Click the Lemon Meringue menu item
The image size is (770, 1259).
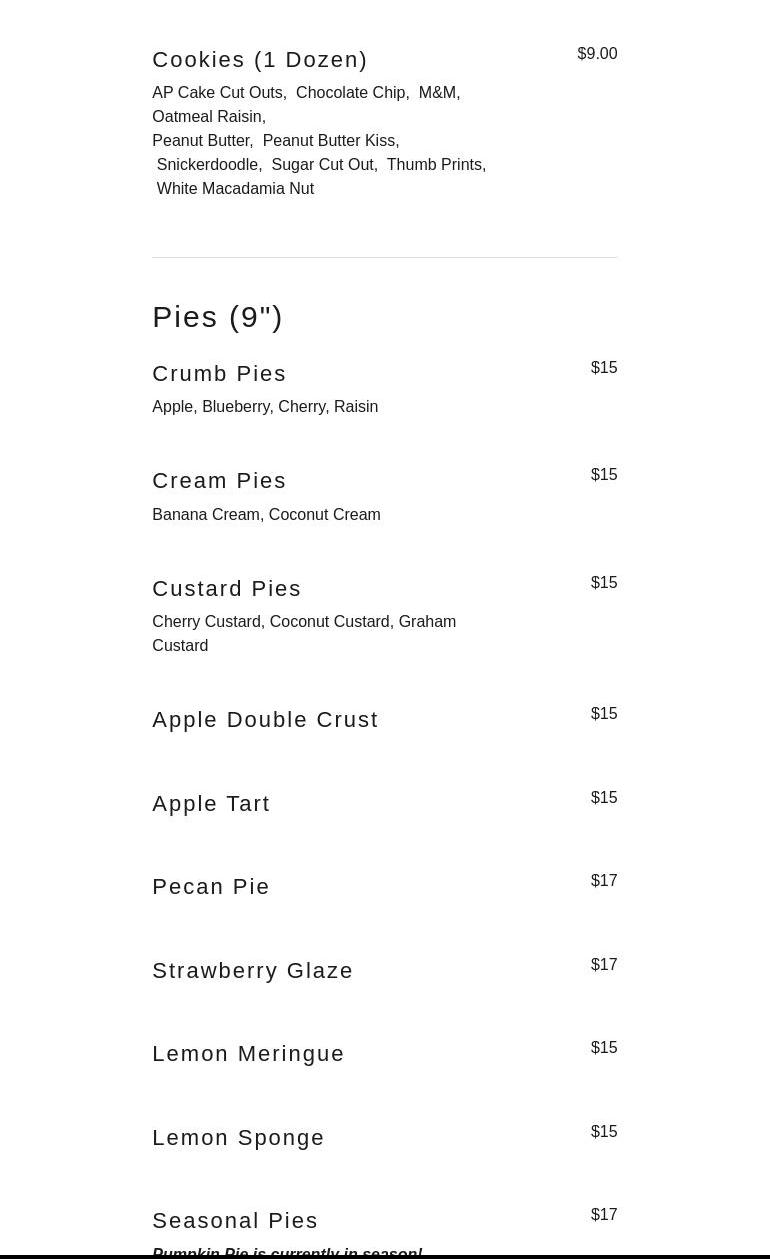click(248, 1054)
